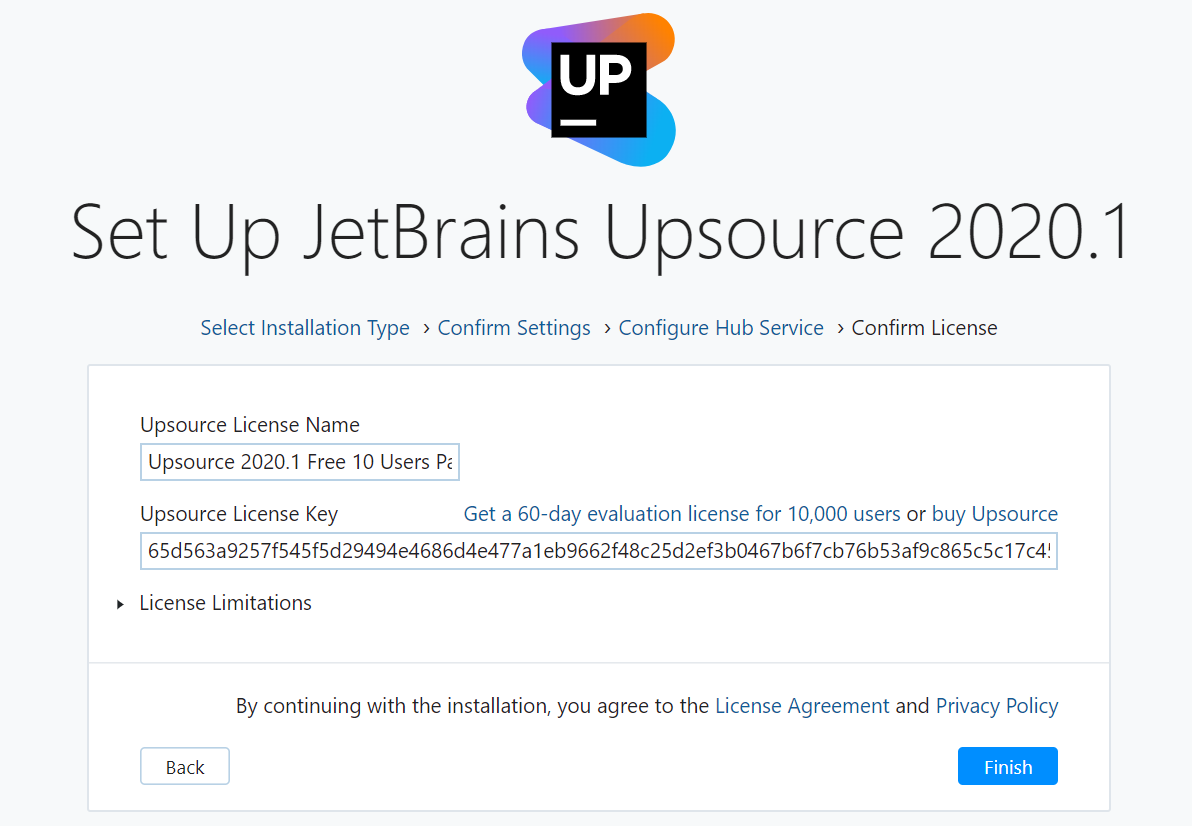Click the Set Up JetBrains Upsource heading
Image resolution: width=1192 pixels, height=826 pixels.
coord(600,232)
